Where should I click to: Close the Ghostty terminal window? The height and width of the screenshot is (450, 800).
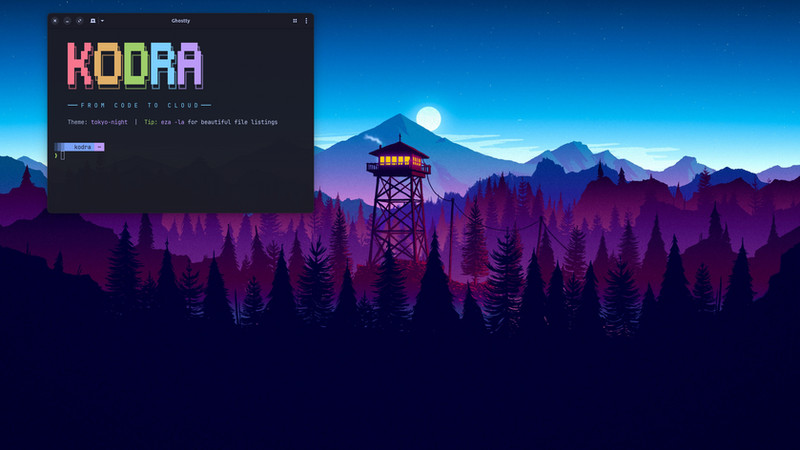tap(55, 21)
